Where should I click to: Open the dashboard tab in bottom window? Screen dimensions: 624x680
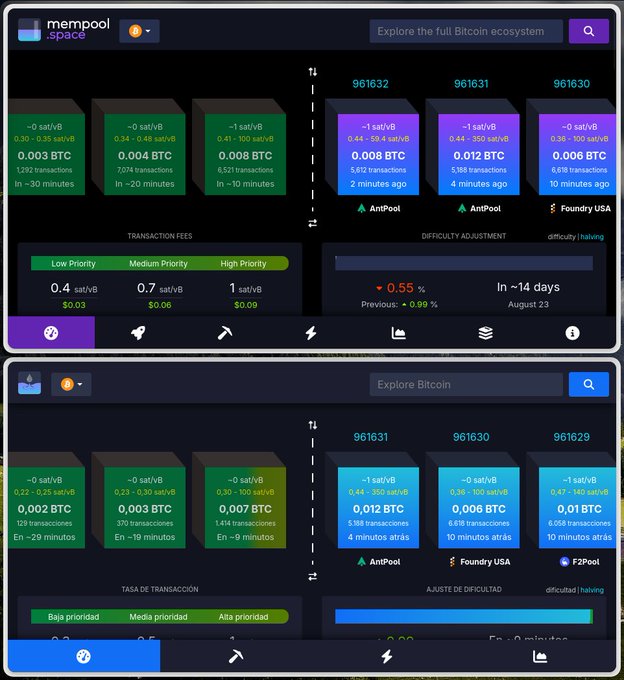(84, 656)
